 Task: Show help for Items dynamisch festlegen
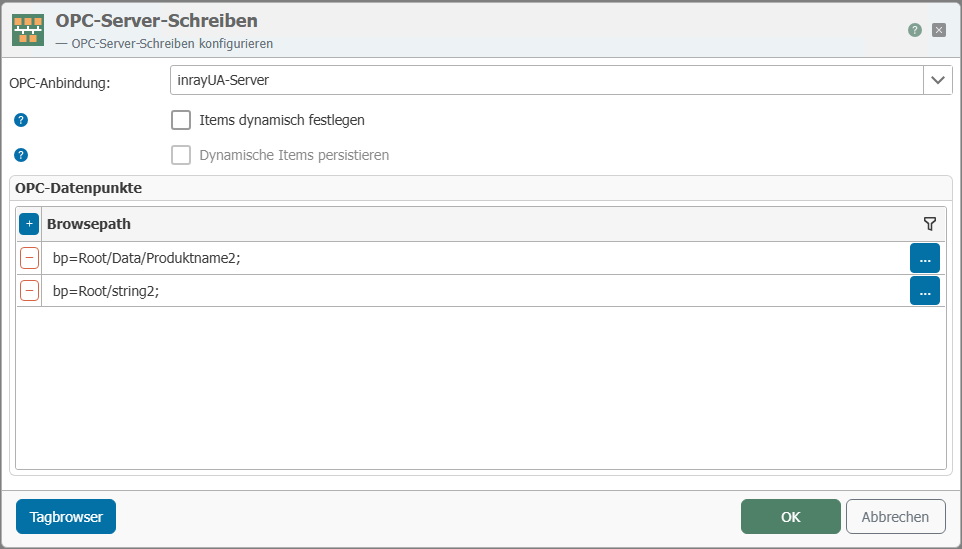[x=21, y=120]
